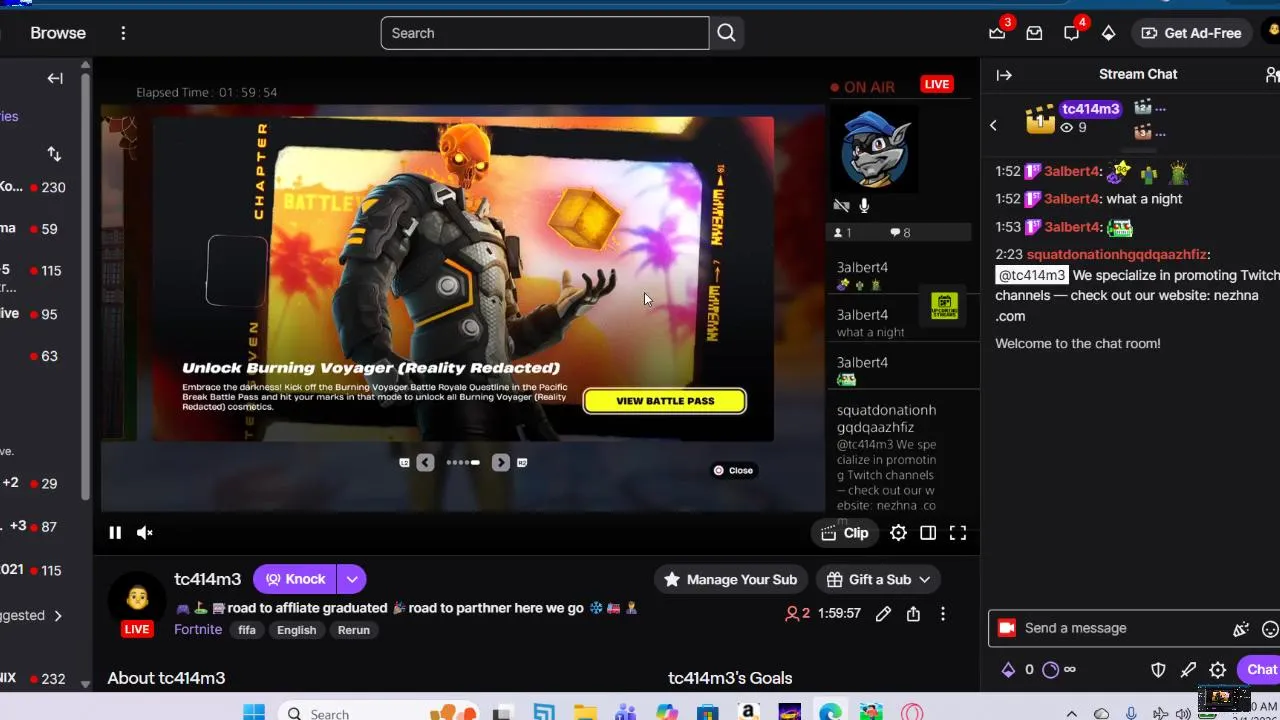
Task: Open the sidebar channel with 95 viewers
Action: point(40,314)
